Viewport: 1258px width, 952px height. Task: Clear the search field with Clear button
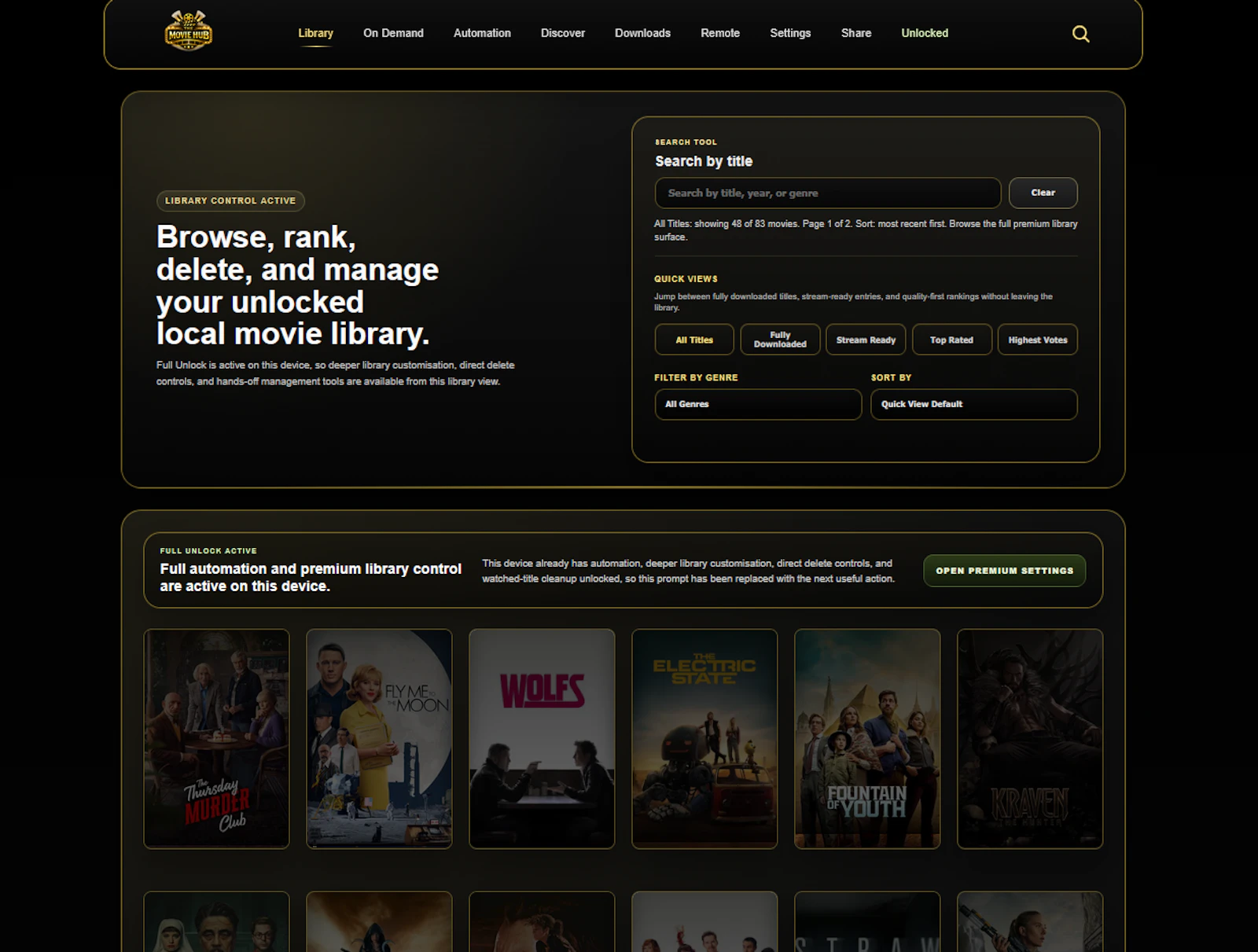1043,193
